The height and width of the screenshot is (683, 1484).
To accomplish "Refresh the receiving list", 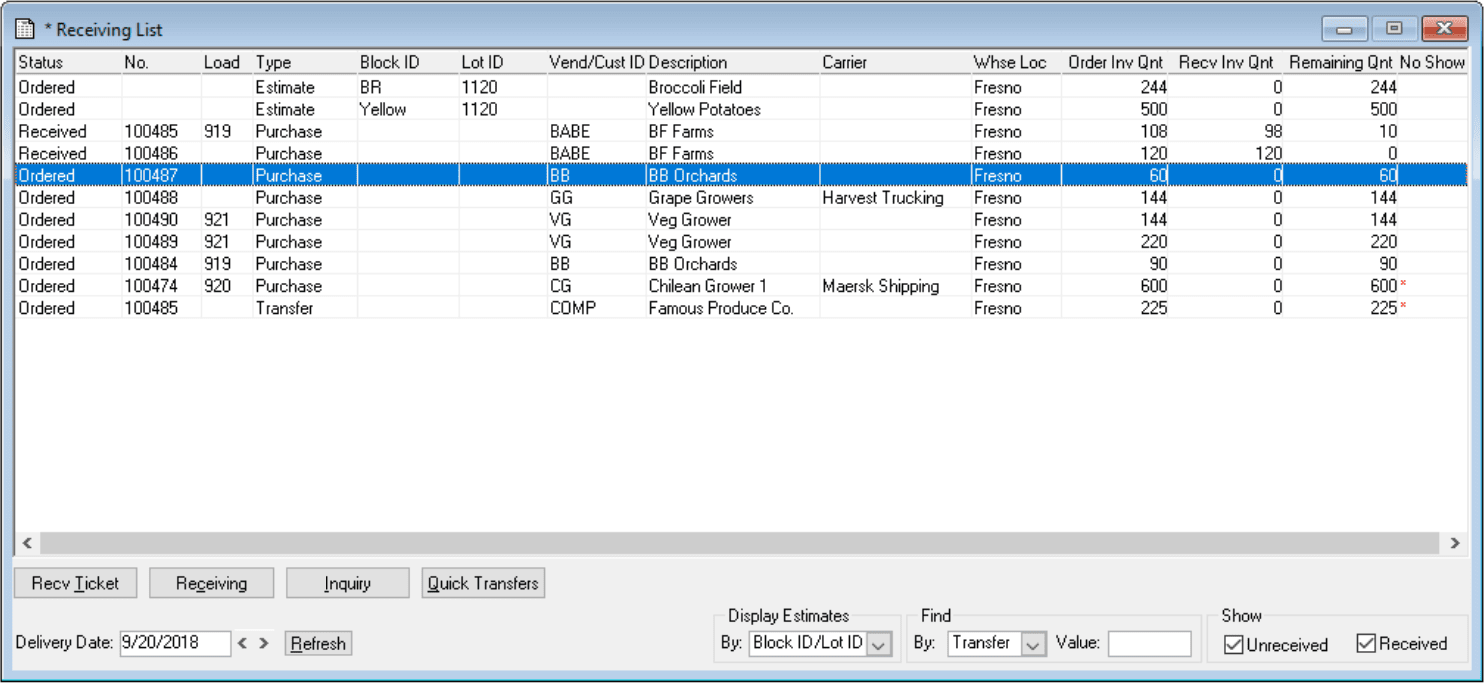I will coord(318,643).
